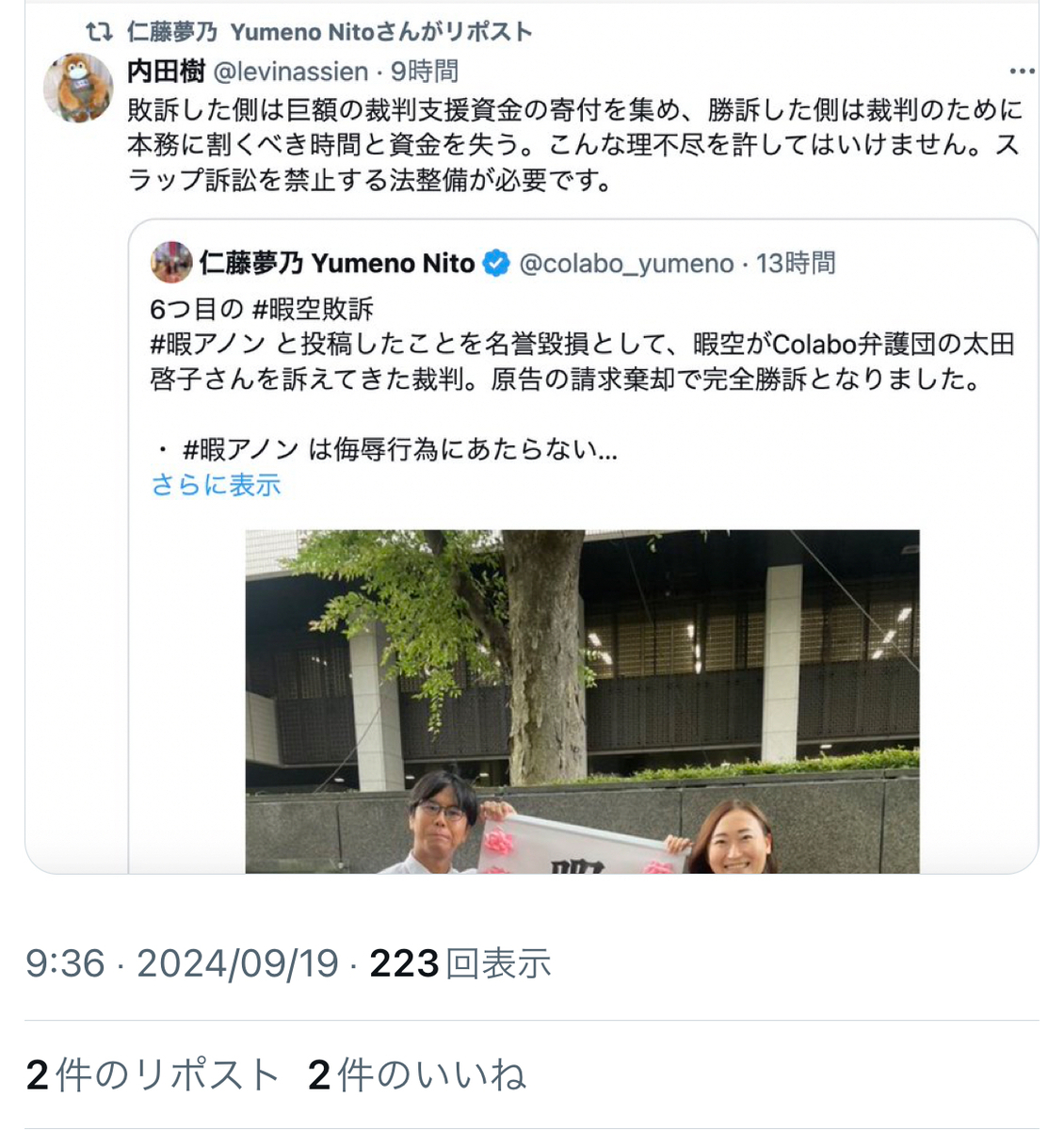Click 仁藤夢乃 Yumeno Nitoさんがリポスト label
Viewport: 1064px width, 1130px height.
coord(330,32)
